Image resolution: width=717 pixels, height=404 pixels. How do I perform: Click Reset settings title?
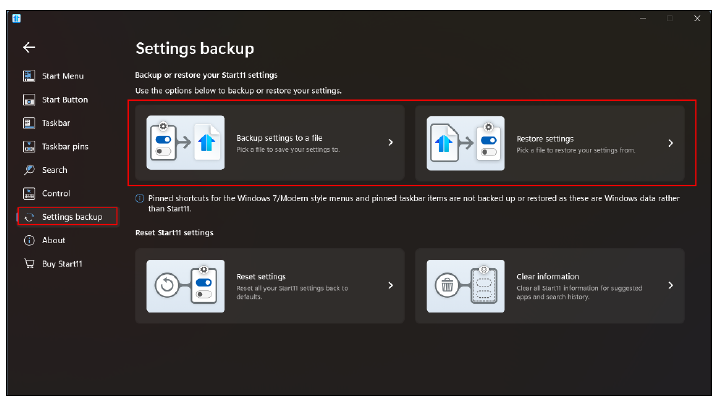pos(261,276)
